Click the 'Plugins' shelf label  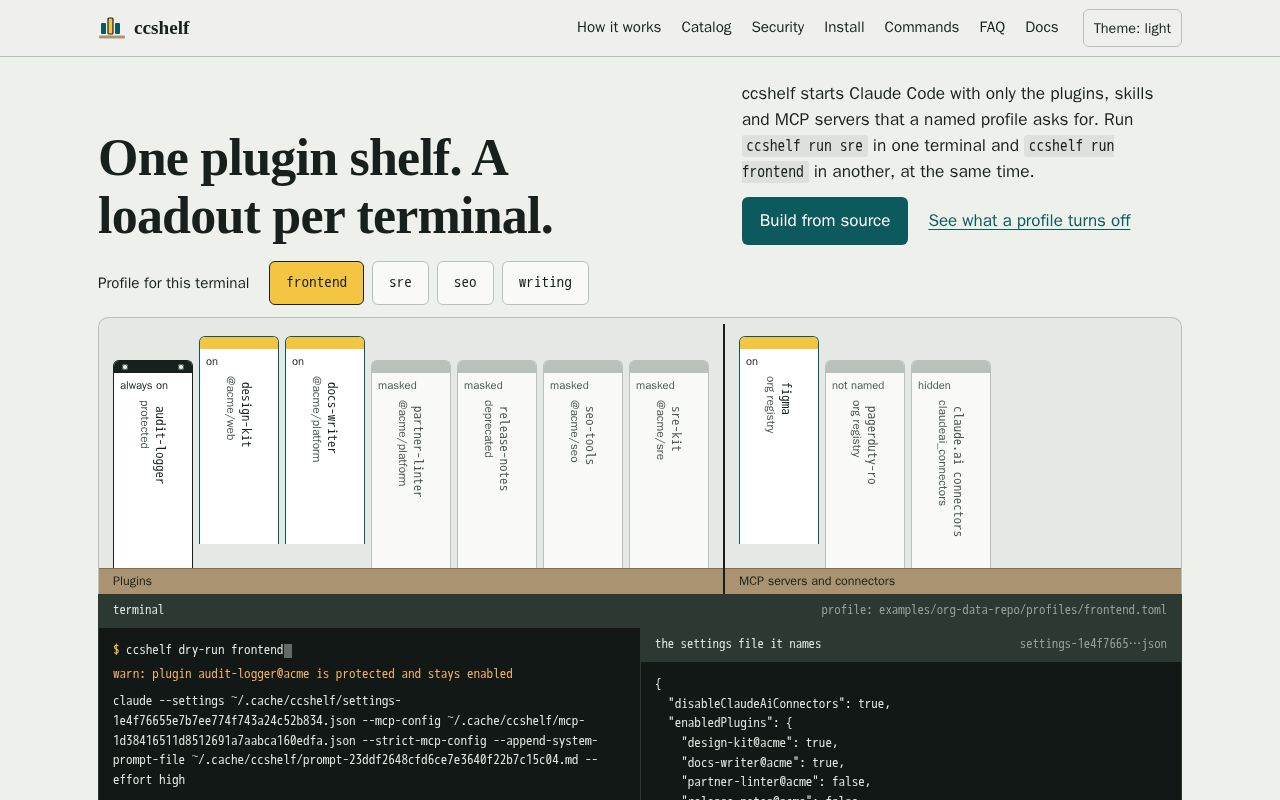[x=132, y=581]
